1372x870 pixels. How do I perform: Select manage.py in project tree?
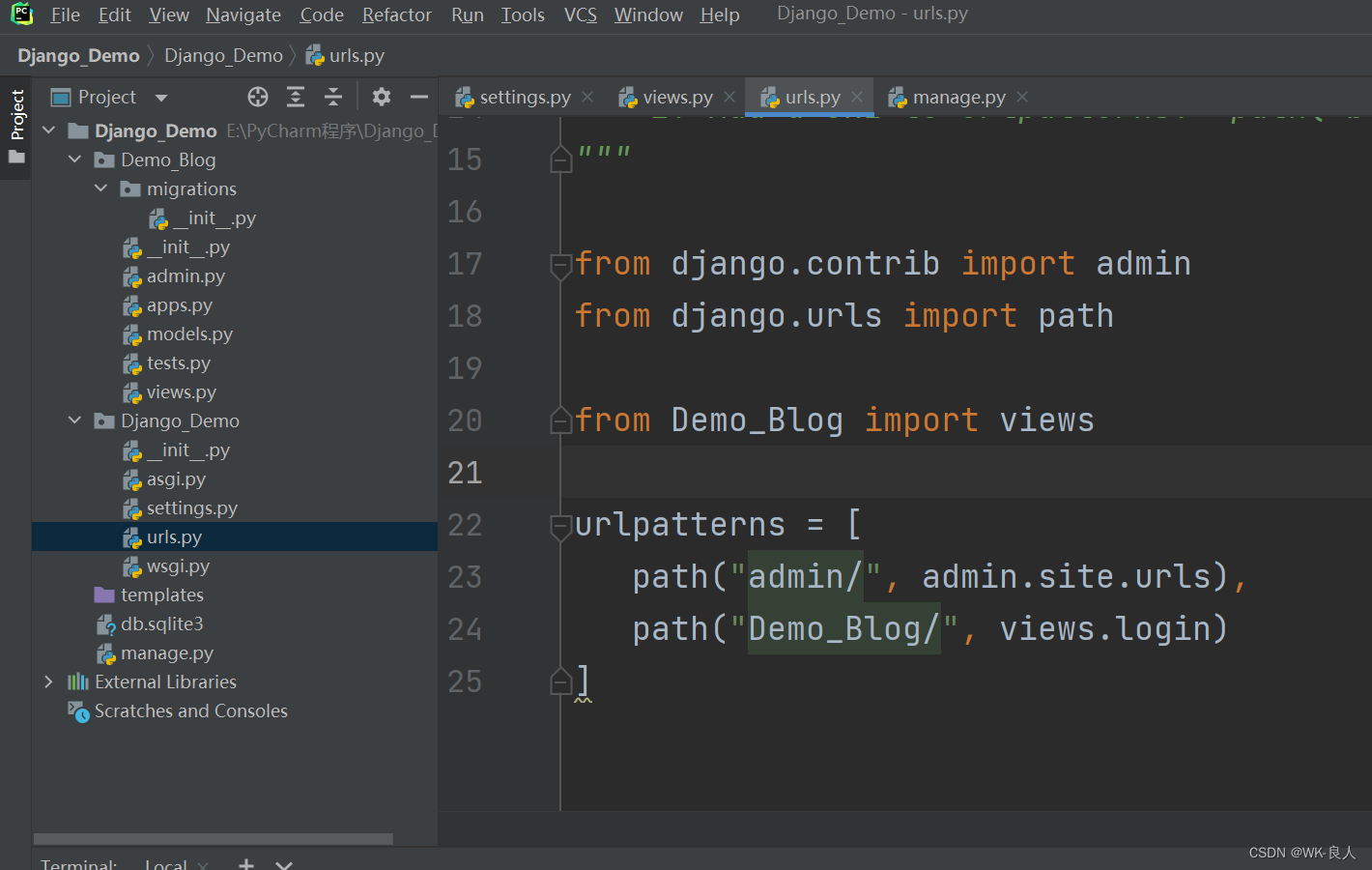pyautogui.click(x=155, y=653)
